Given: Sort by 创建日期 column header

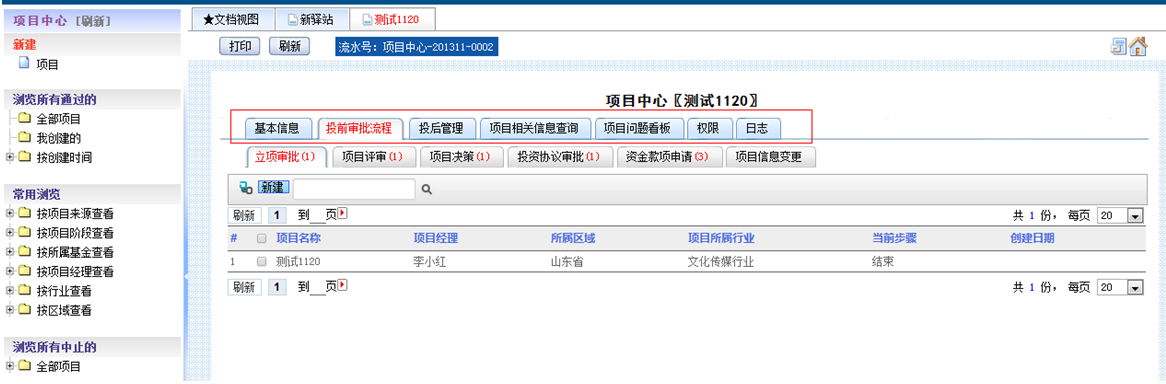Looking at the screenshot, I should (1031, 239).
